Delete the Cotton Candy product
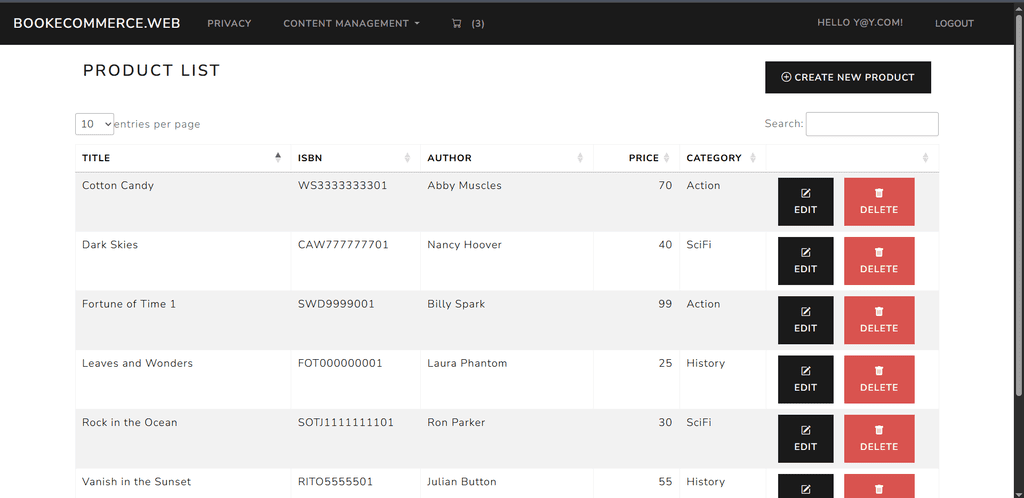 click(879, 202)
